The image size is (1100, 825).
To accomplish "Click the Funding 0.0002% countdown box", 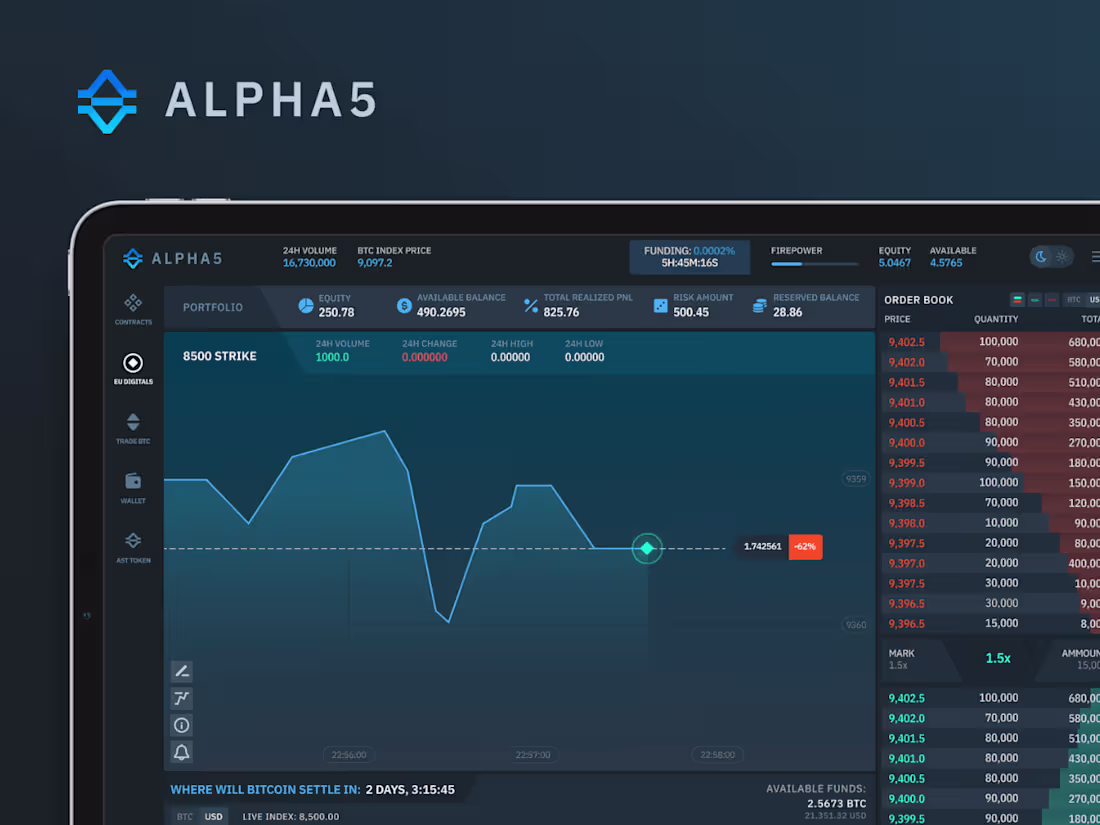I will [690, 257].
